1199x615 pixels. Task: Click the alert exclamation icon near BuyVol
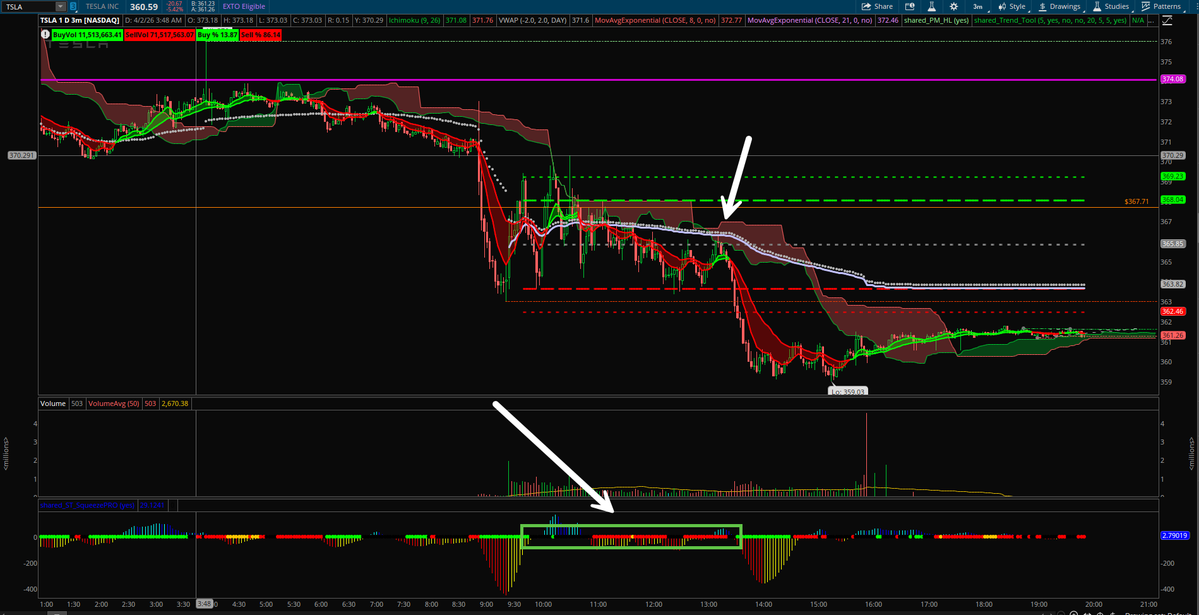click(46, 35)
